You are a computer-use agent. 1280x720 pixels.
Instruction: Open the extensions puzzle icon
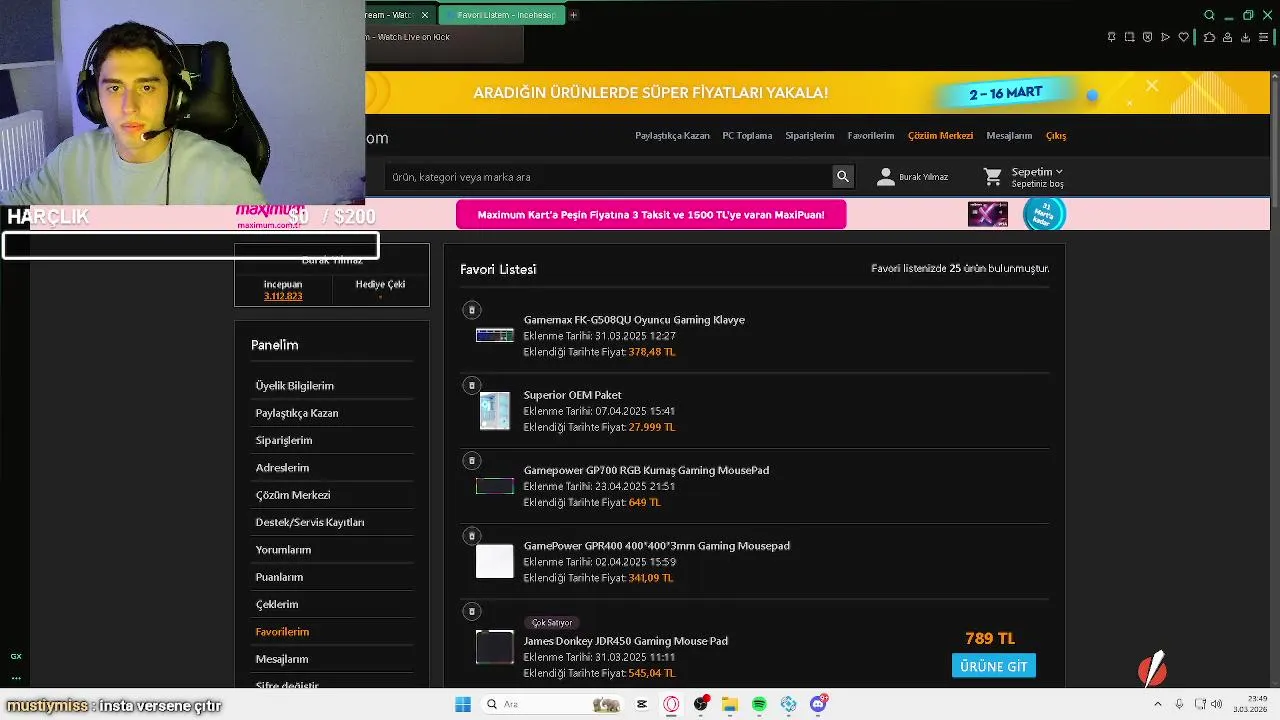click(1209, 37)
